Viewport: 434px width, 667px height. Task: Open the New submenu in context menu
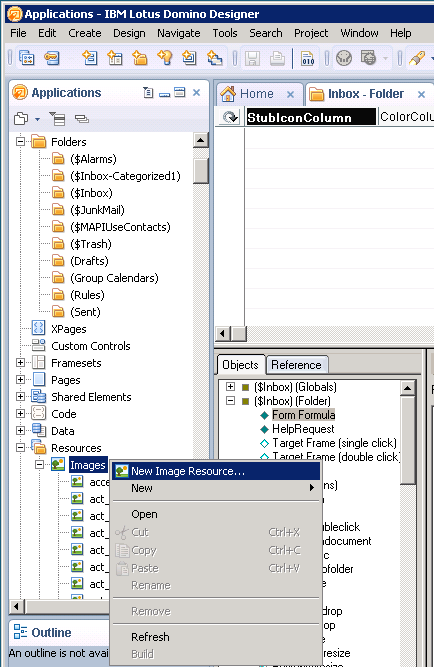click(217, 488)
